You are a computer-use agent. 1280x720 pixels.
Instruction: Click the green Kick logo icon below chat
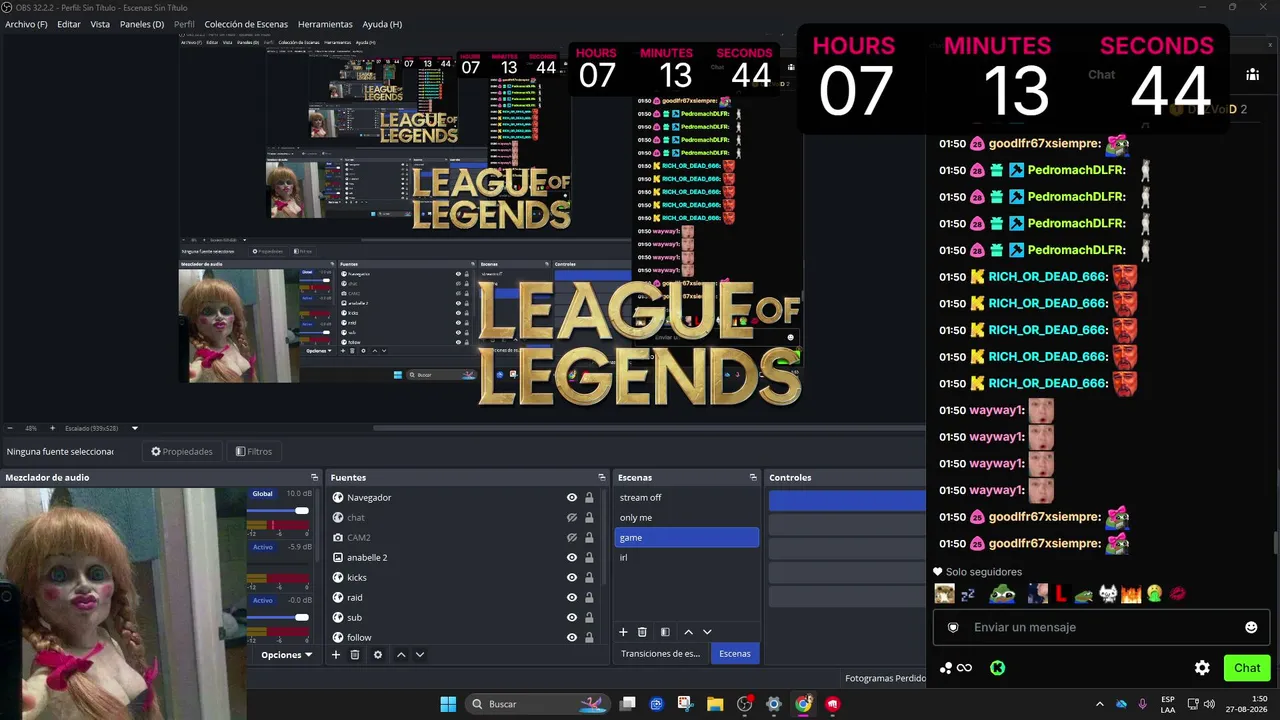click(997, 668)
